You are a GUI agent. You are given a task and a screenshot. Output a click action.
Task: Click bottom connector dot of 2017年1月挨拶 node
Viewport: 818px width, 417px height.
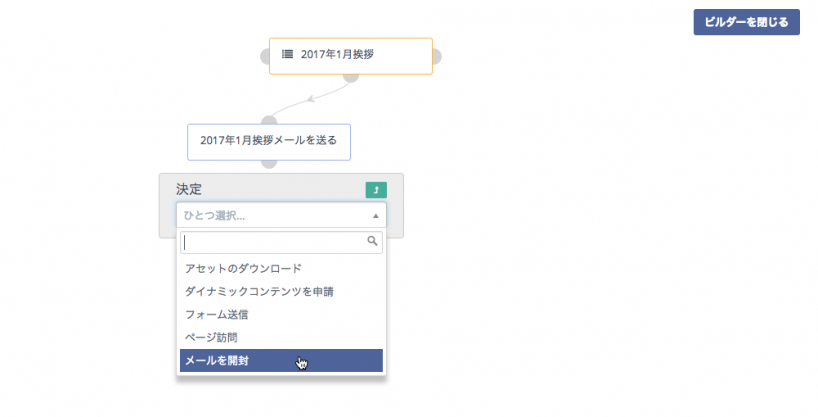[x=350, y=77]
